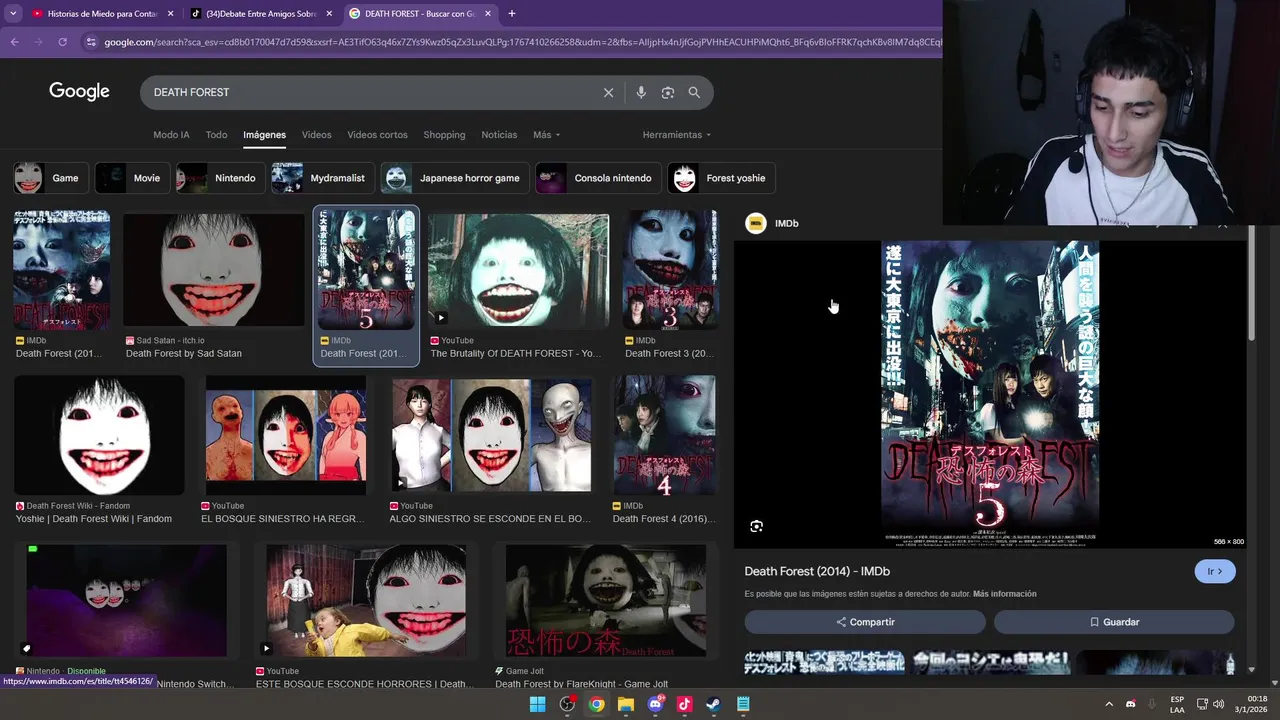1280x720 pixels.
Task: Open the site information icon in address bar
Action: 91,42
